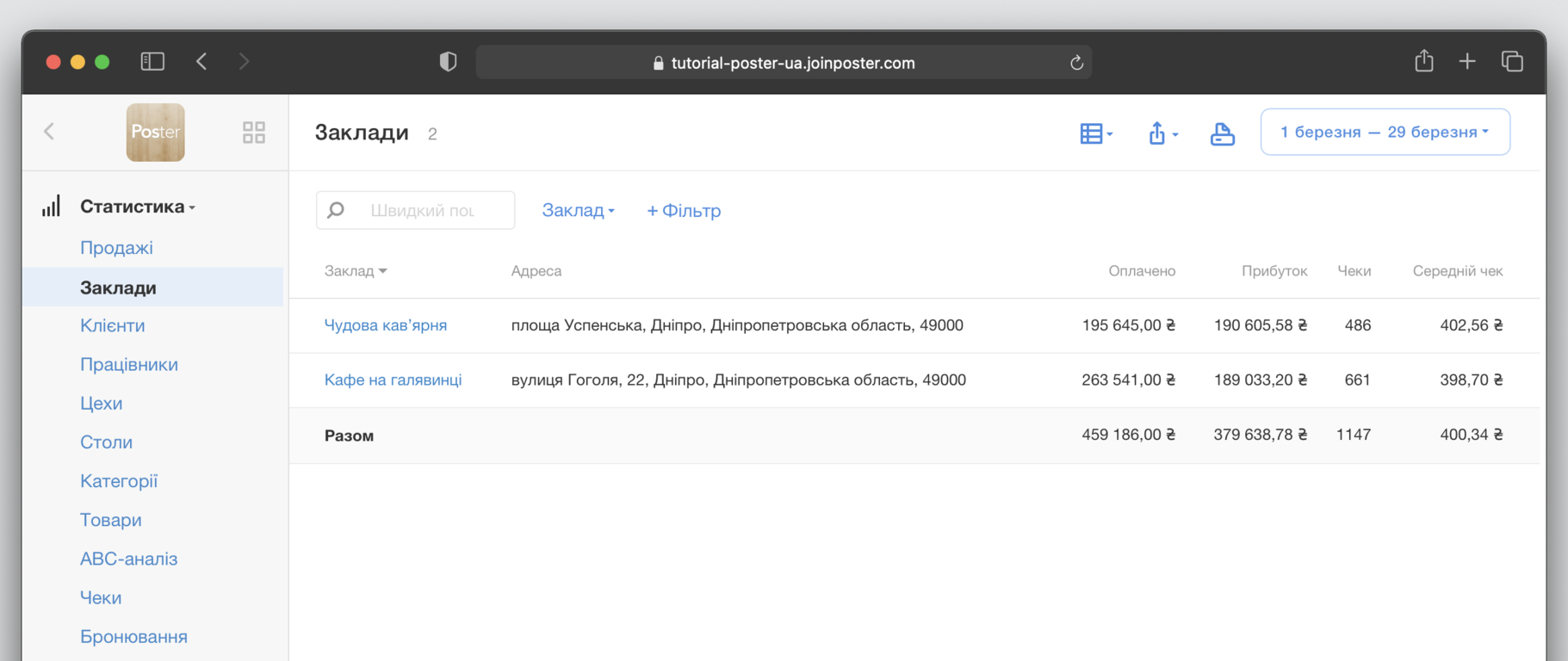
Task: Minimize the window with yellow button
Action: pos(77,62)
